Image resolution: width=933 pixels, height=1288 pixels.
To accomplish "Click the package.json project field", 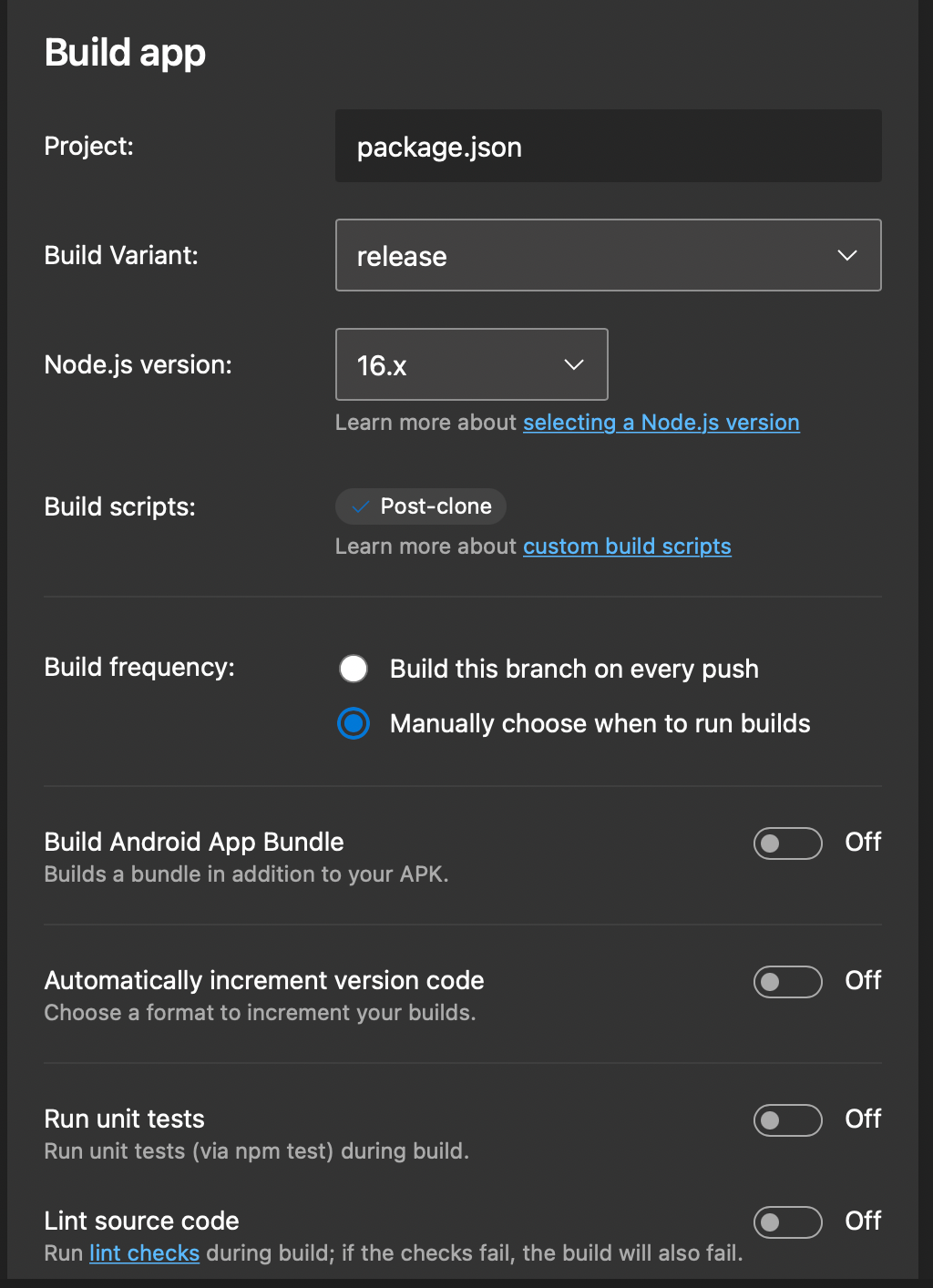I will pyautogui.click(x=608, y=146).
